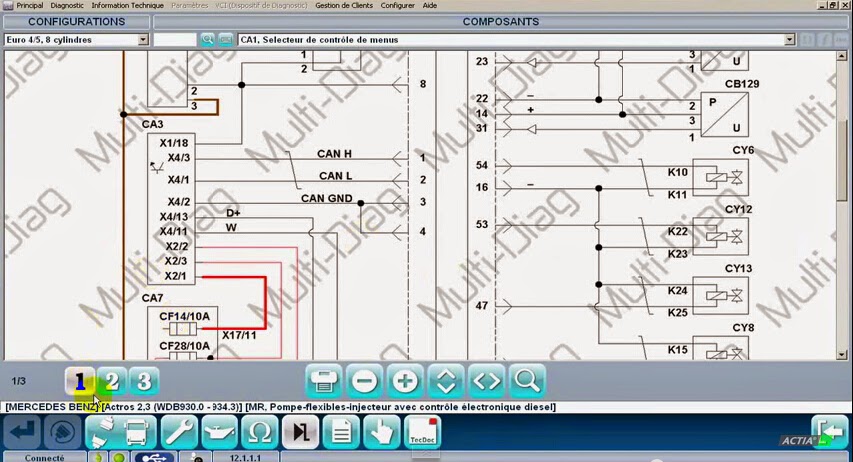Print the wiring diagram
This screenshot has width=853, height=462.
tap(323, 381)
